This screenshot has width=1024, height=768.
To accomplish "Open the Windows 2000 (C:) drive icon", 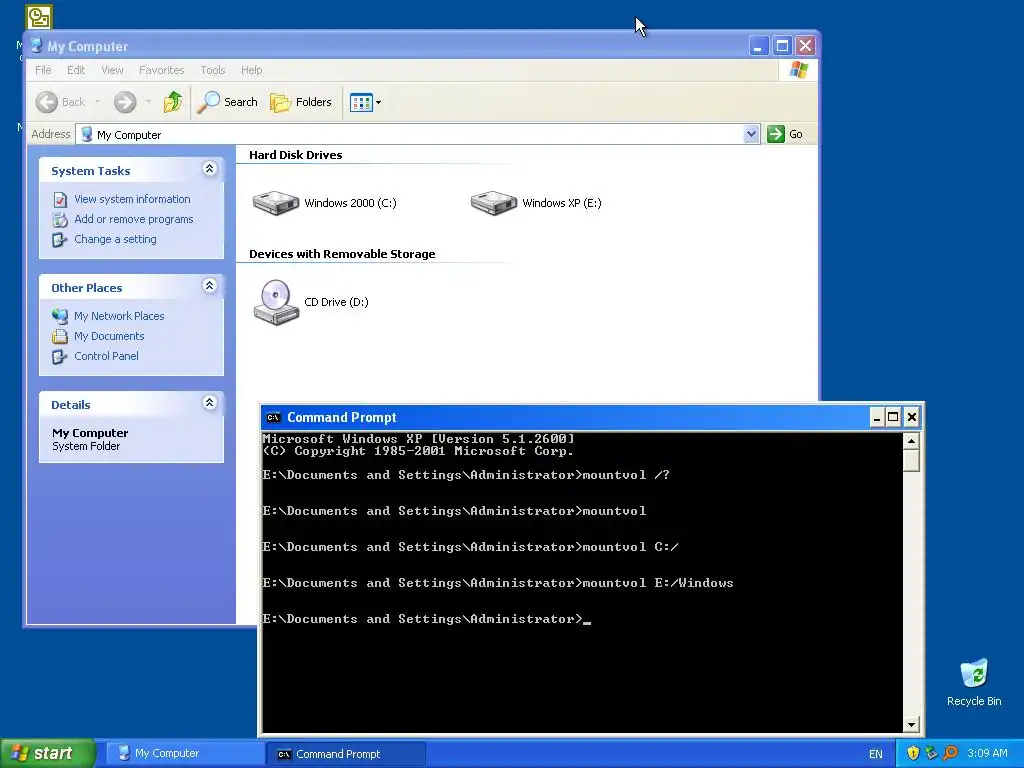I will (276, 202).
